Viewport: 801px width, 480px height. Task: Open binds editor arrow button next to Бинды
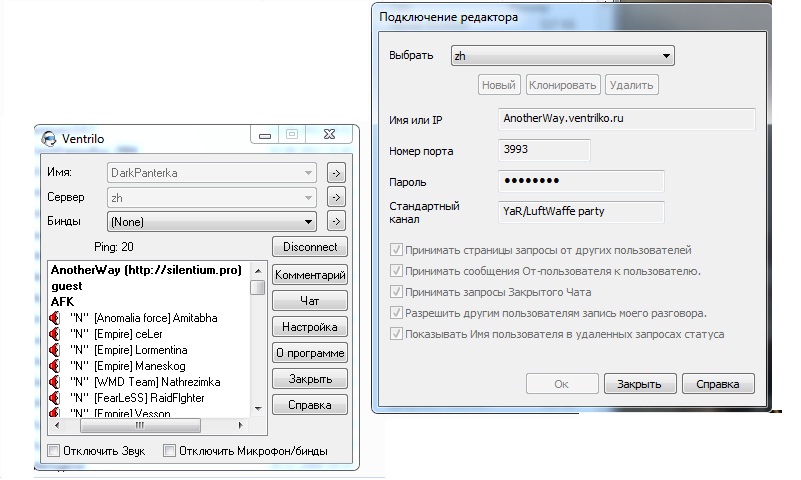(336, 222)
